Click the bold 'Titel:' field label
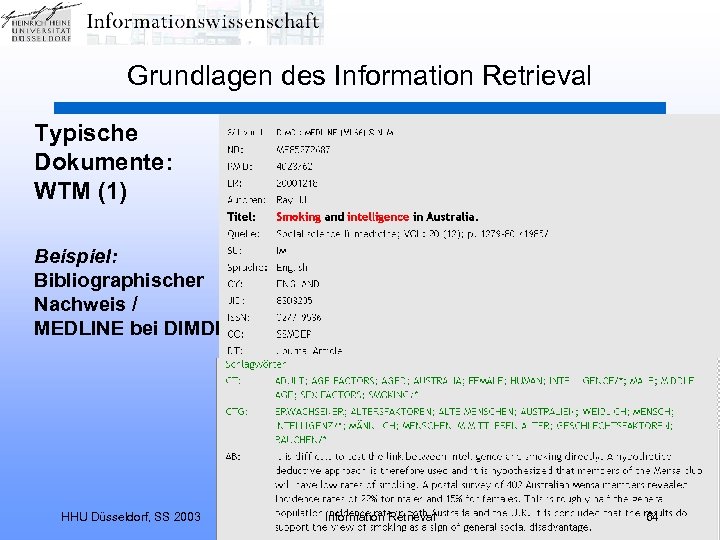The height and width of the screenshot is (540, 720). (x=241, y=217)
